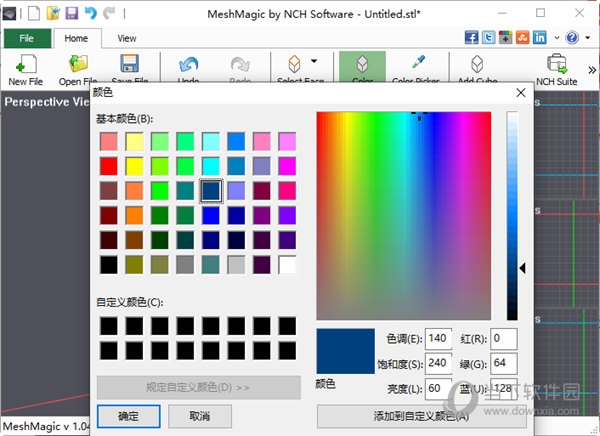Switch to the Home ribbon tab
Screen dimensions: 600x436
(x=76, y=38)
